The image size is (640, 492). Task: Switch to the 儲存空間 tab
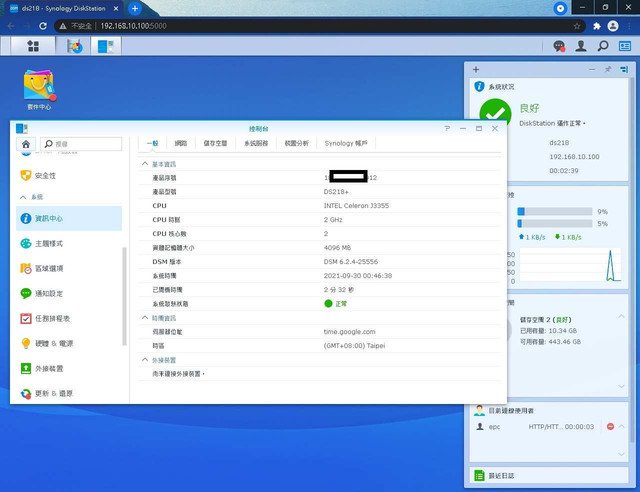(x=215, y=143)
